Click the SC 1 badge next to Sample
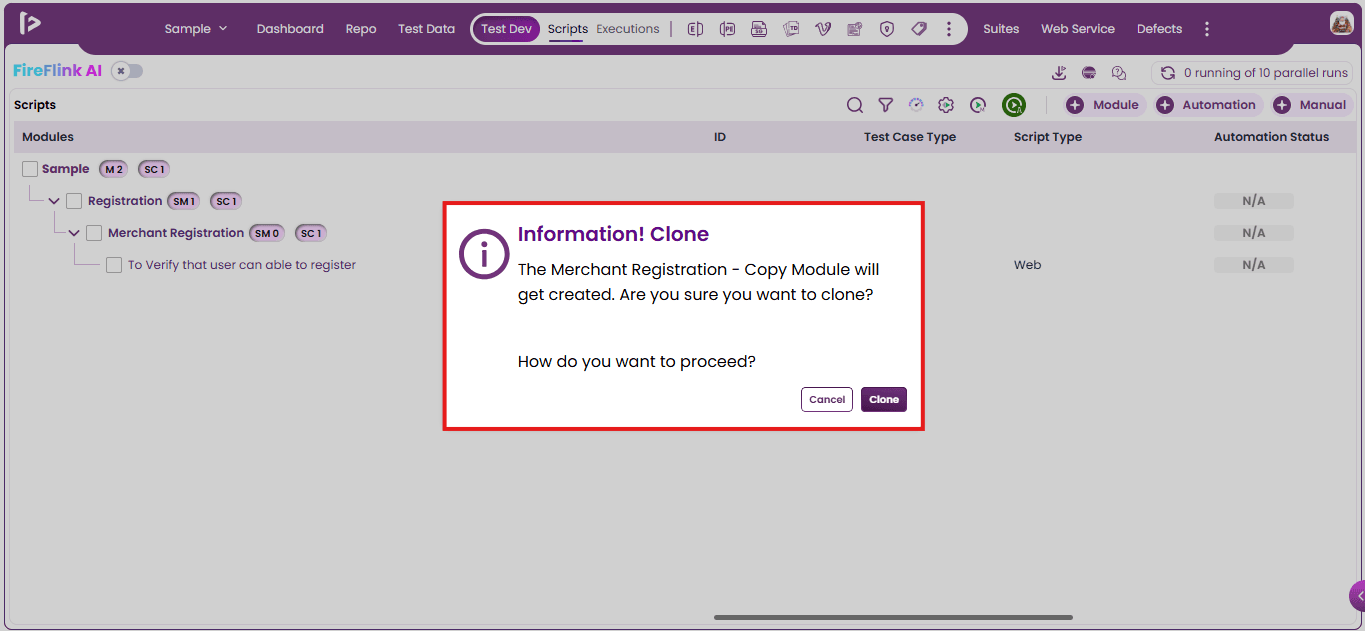This screenshot has height=631, width=1365. point(154,169)
